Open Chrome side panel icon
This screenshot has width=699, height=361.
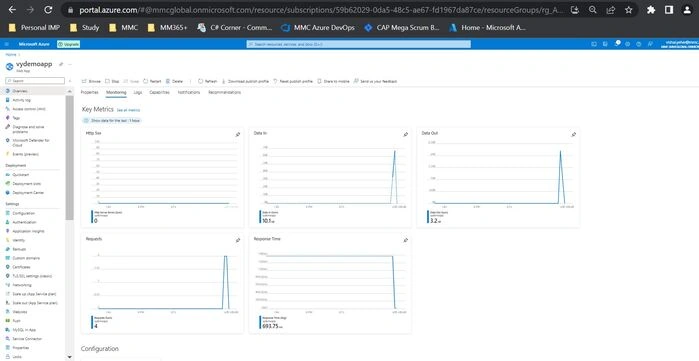[669, 10]
